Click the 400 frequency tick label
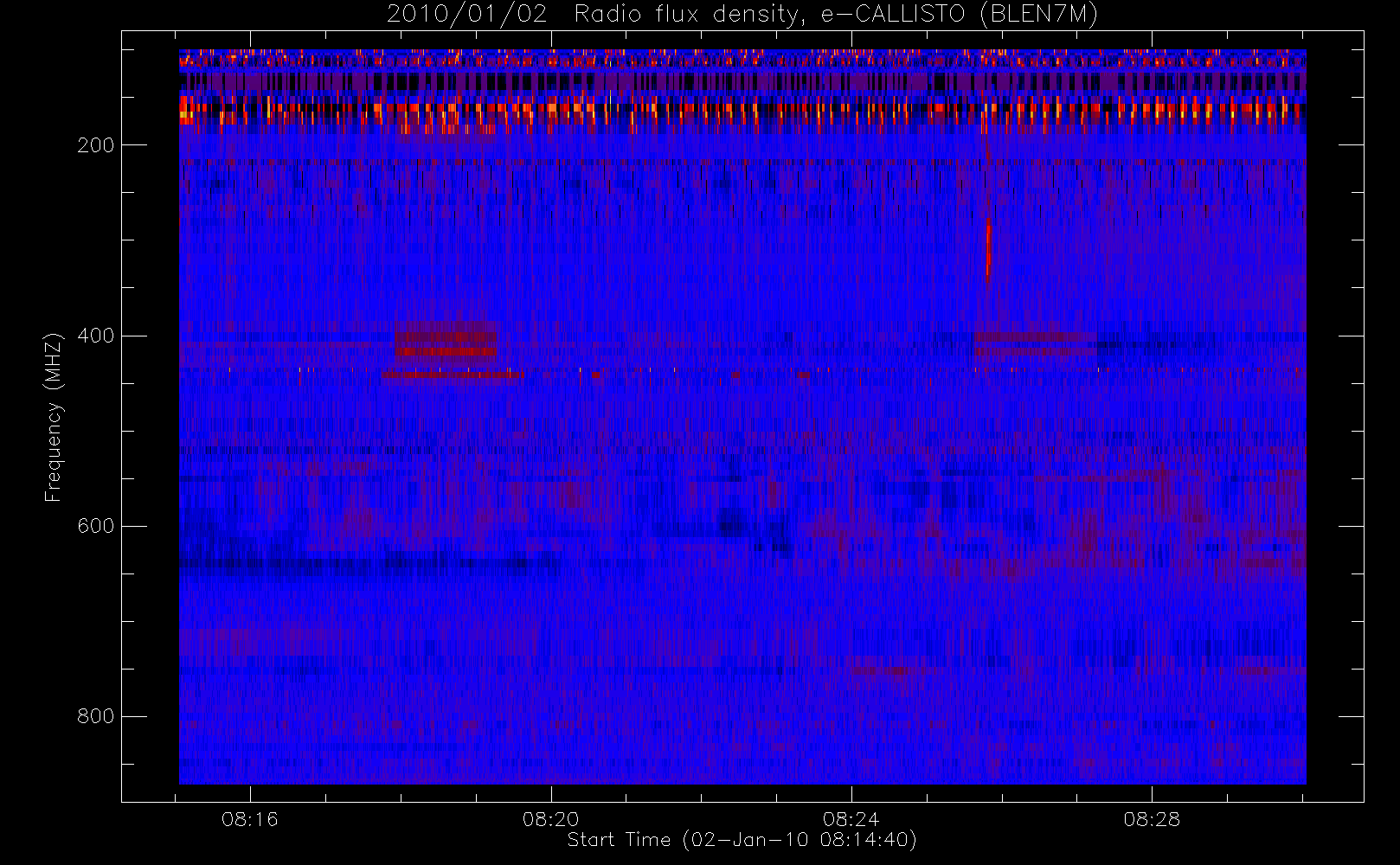 coord(96,336)
